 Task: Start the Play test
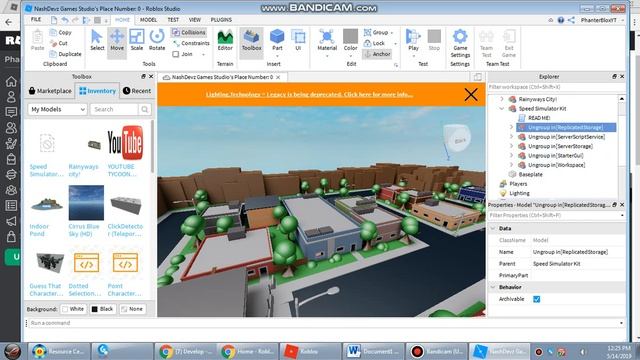coord(413,40)
